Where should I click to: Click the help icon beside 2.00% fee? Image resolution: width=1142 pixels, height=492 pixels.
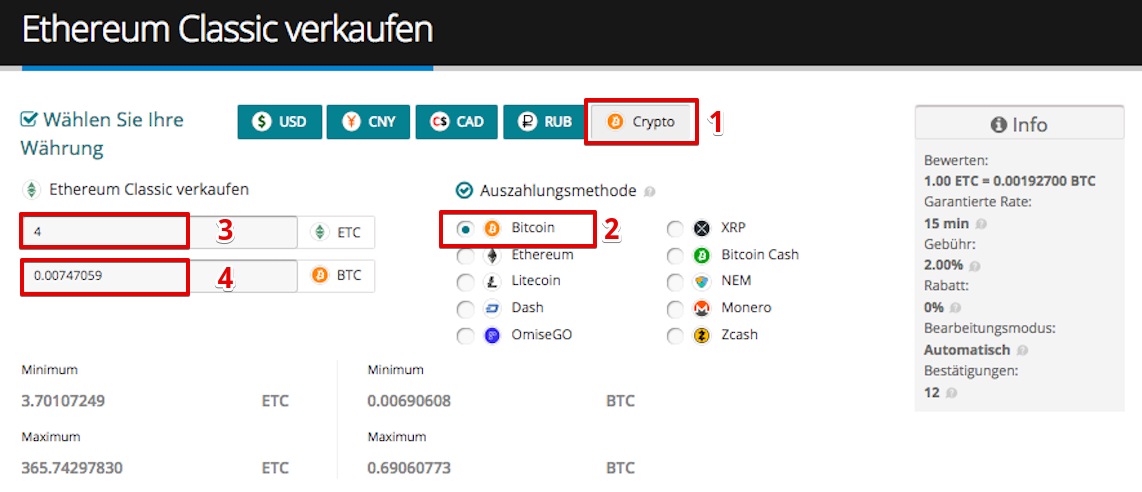point(976,266)
